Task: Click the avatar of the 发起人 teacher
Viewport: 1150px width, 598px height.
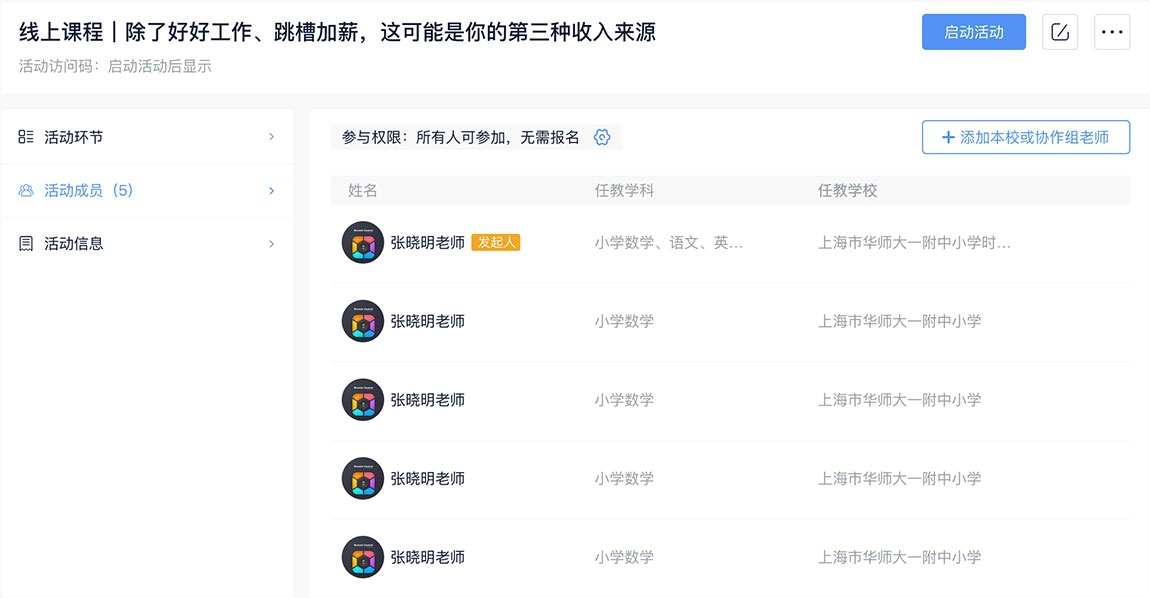Action: point(363,243)
